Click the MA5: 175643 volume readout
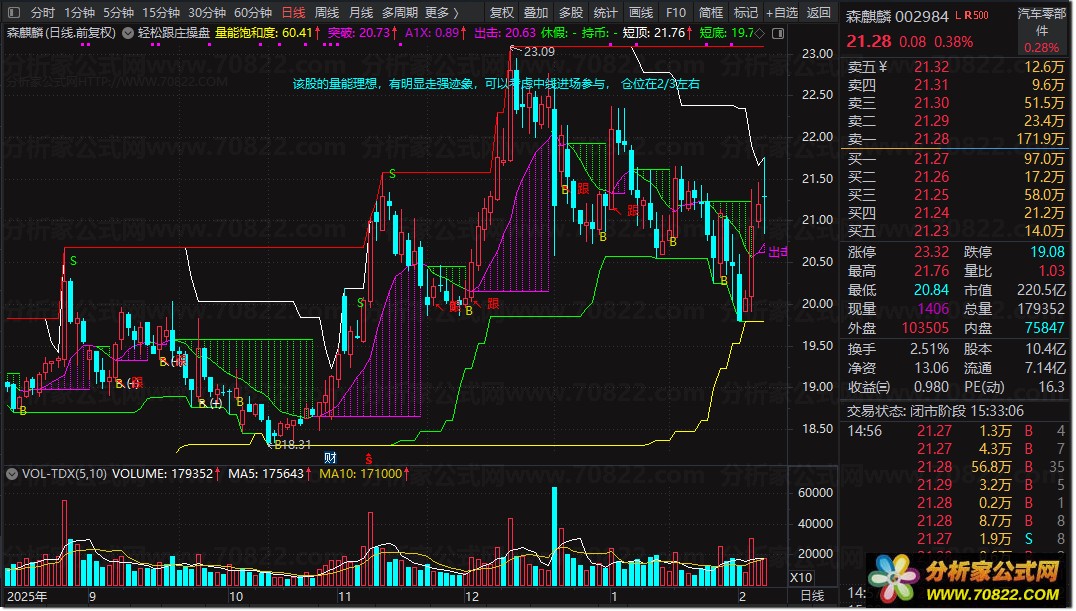This screenshot has height=611, width=1076. tap(270, 474)
